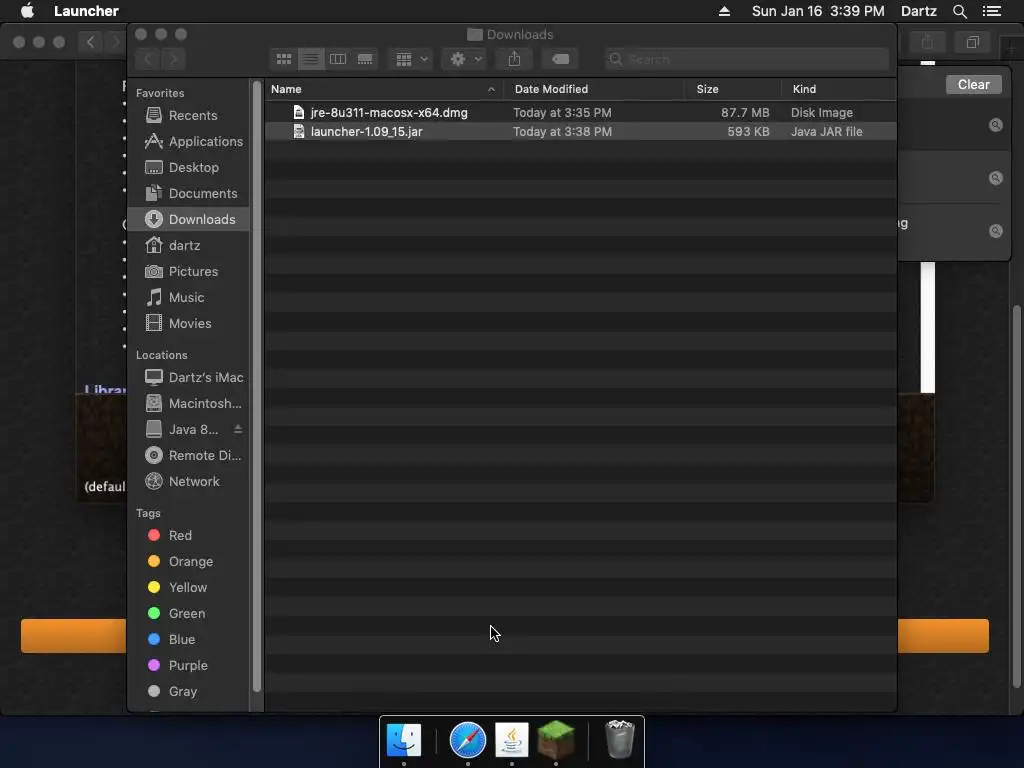This screenshot has height=768, width=1024.
Task: Open Recents in sidebar
Action: 188,116
